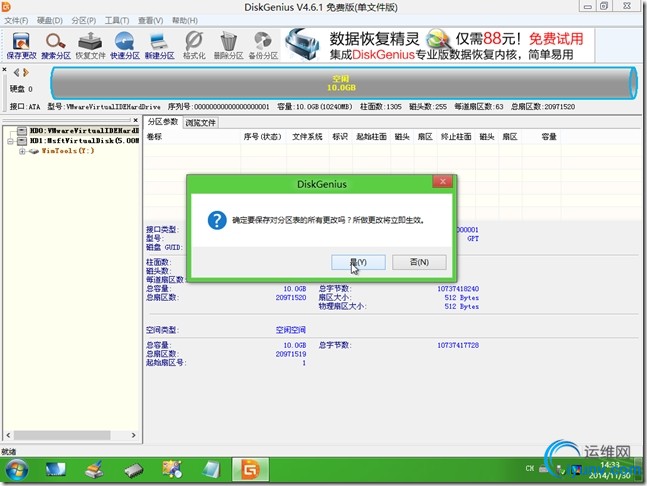The width and height of the screenshot is (647, 486).
Task: Open the notebook icon in taskbar
Action: pyautogui.click(x=211, y=470)
